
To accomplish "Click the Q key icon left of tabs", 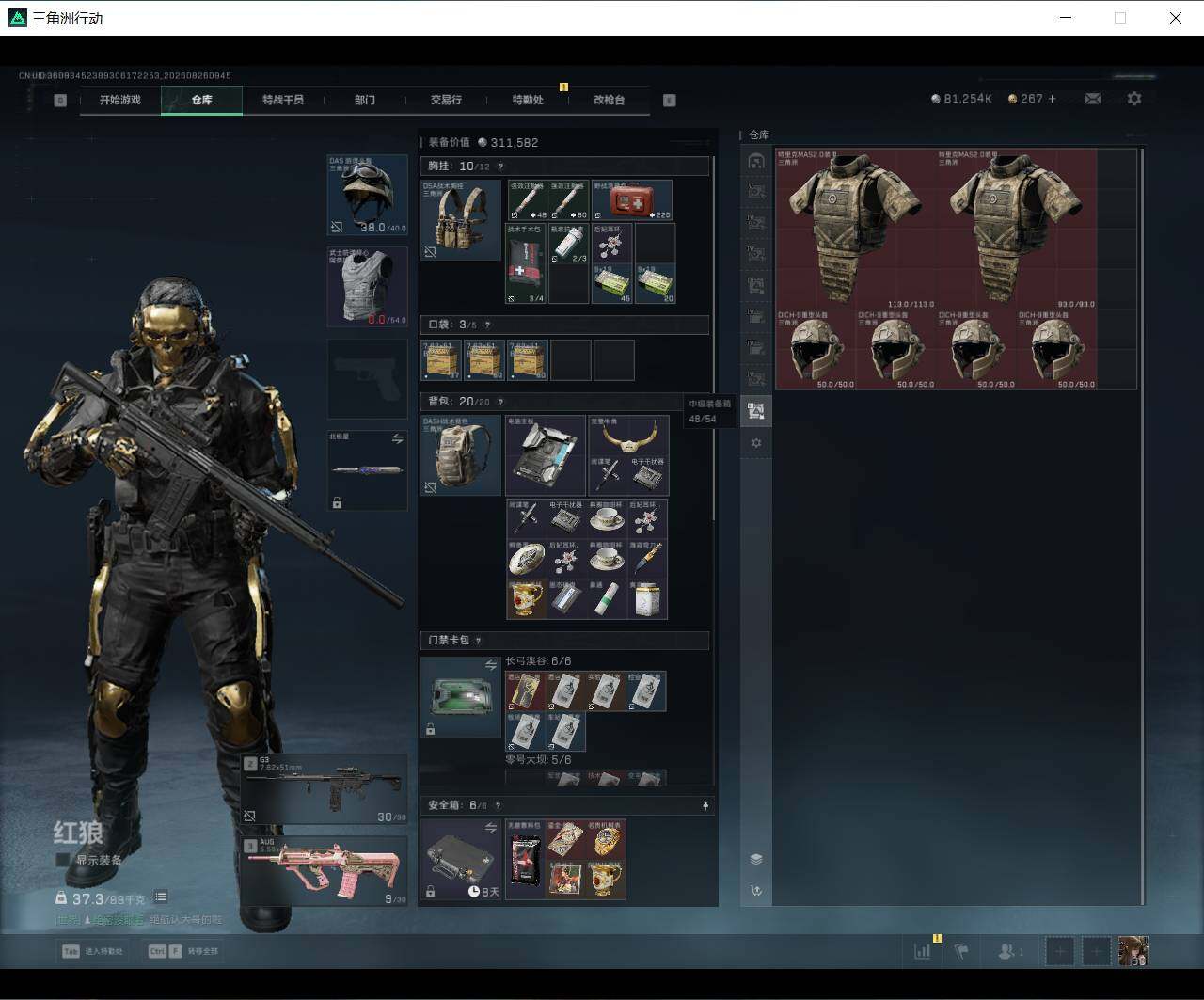I will (60, 100).
